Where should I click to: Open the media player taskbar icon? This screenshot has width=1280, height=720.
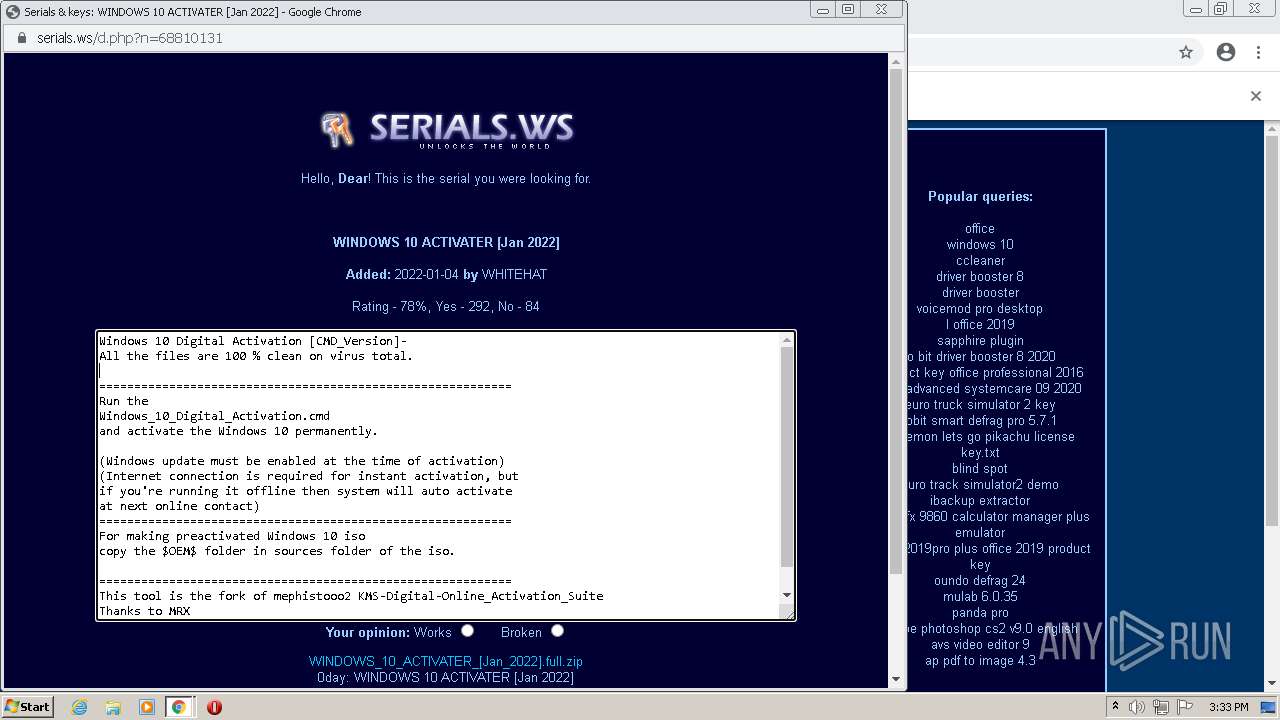point(146,707)
